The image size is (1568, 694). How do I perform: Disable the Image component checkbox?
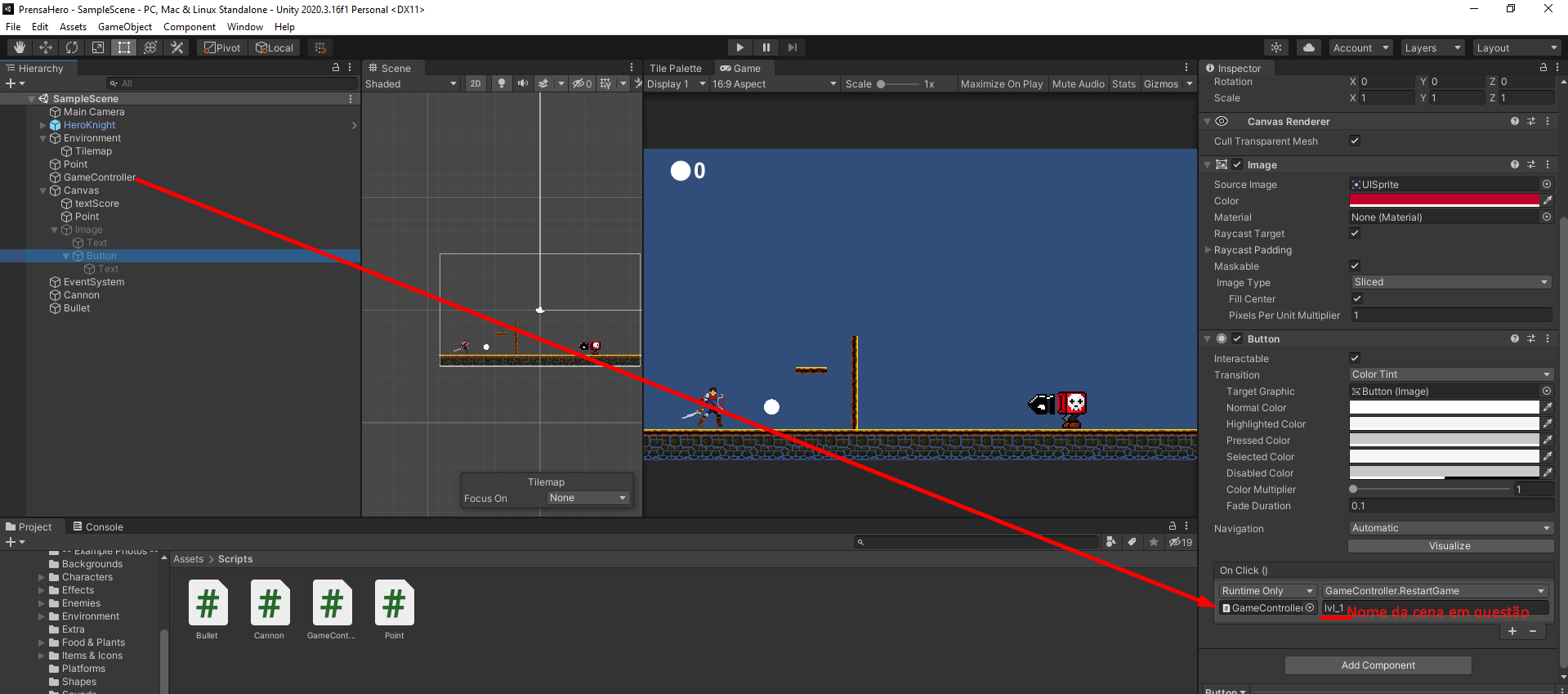pyautogui.click(x=1237, y=164)
